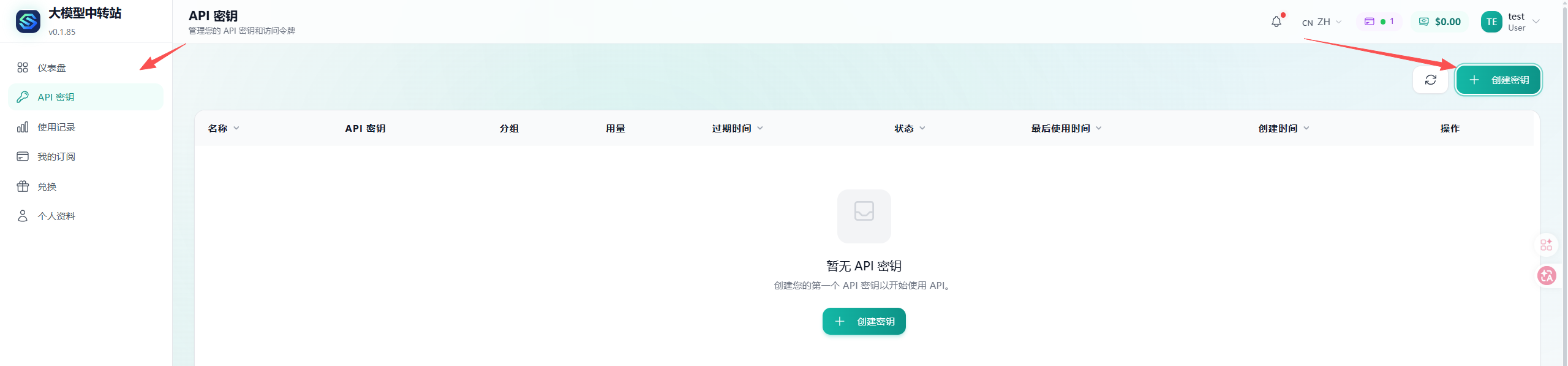This screenshot has width=1568, height=366.
Task: Sort by 状态 column
Action: [910, 128]
